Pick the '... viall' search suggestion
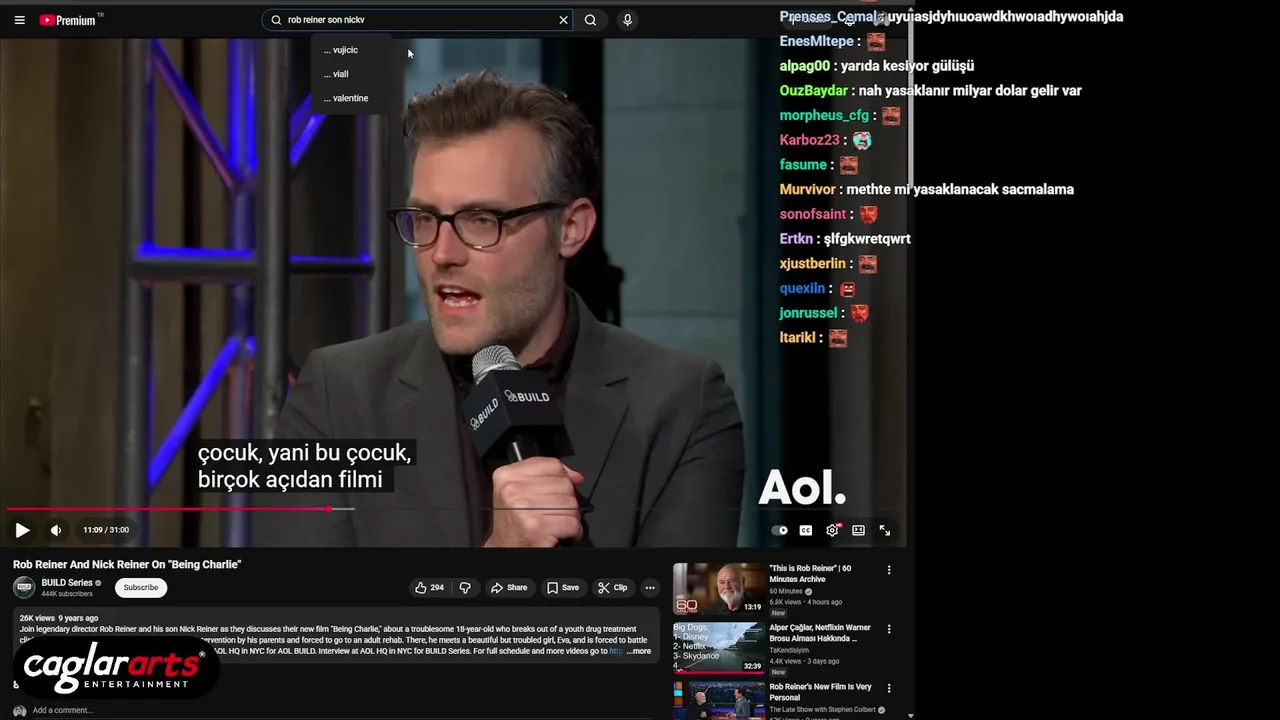 click(336, 74)
